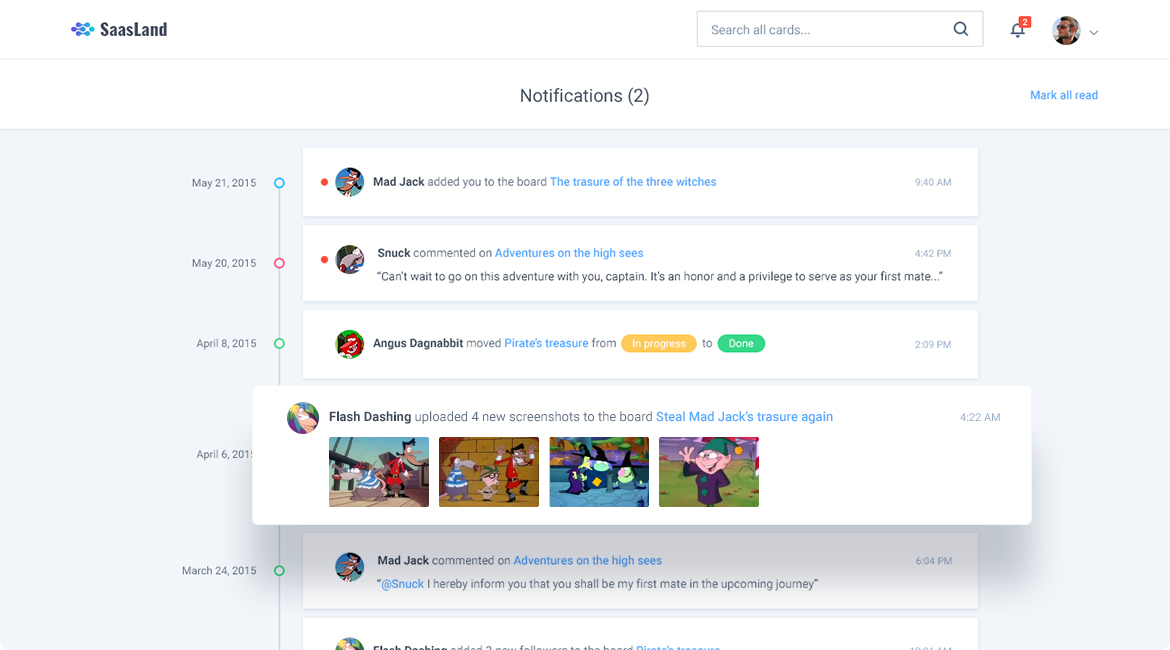This screenshot has width=1170, height=650.
Task: Open the first pirate ship screenshot thumbnail
Action: point(379,472)
